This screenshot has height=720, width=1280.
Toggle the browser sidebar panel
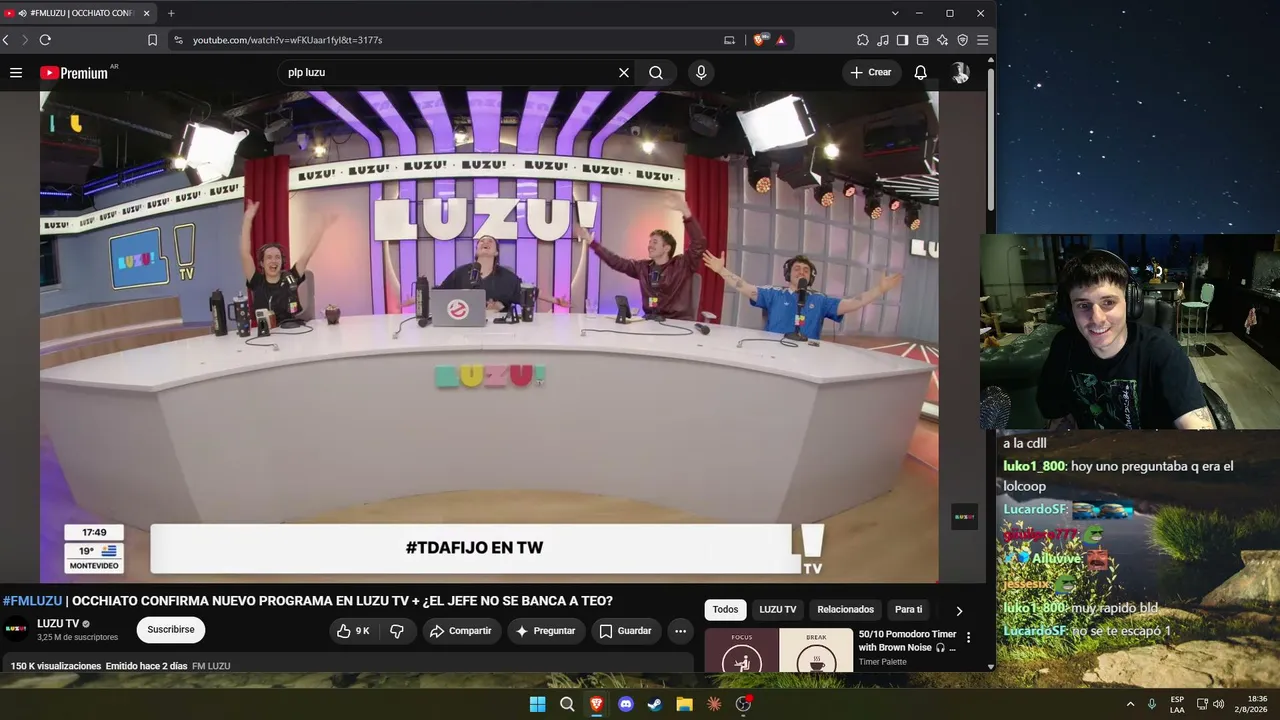[x=903, y=40]
